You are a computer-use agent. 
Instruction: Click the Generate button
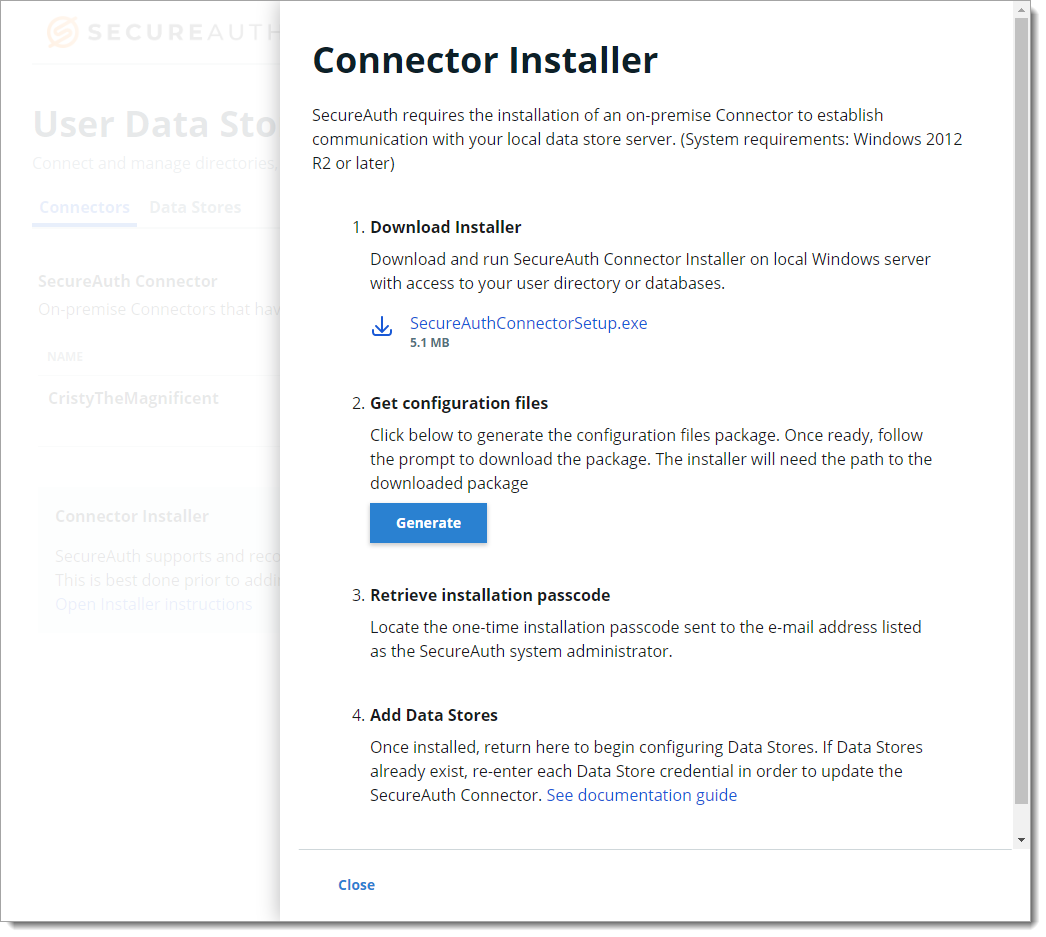click(428, 522)
